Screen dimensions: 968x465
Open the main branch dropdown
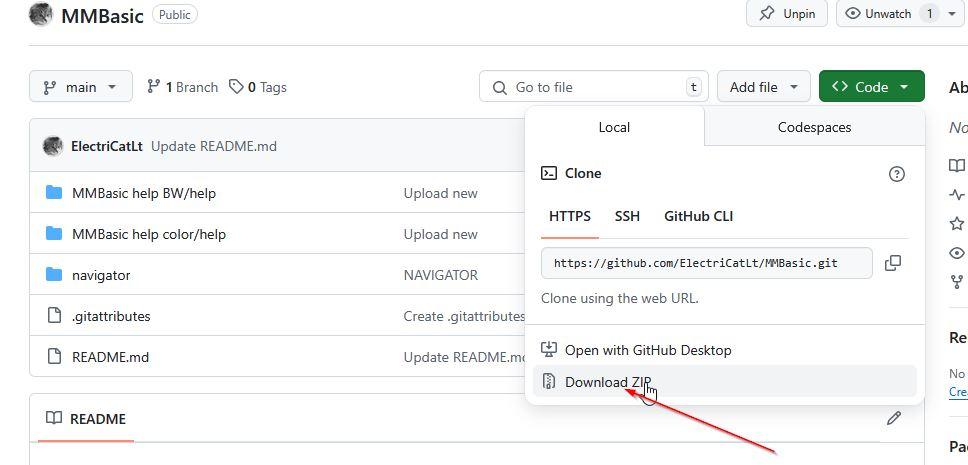click(x=80, y=87)
